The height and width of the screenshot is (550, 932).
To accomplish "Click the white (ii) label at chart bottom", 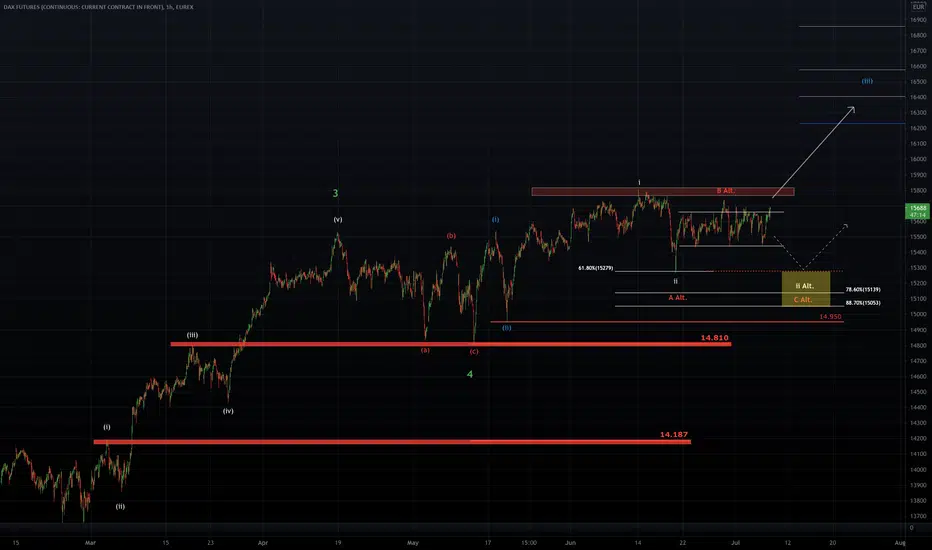I will [120, 507].
